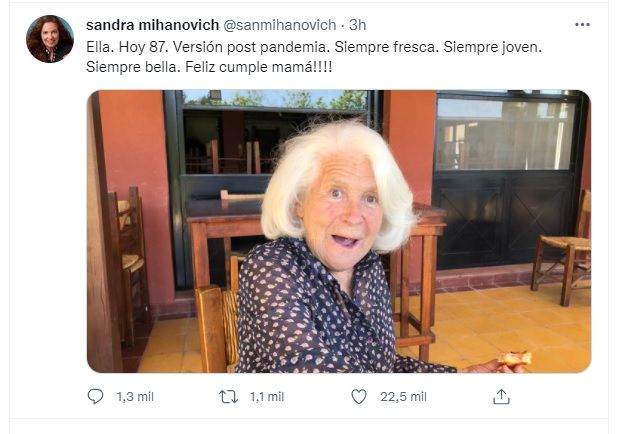Retweet this post using the arrows icon

point(228,397)
